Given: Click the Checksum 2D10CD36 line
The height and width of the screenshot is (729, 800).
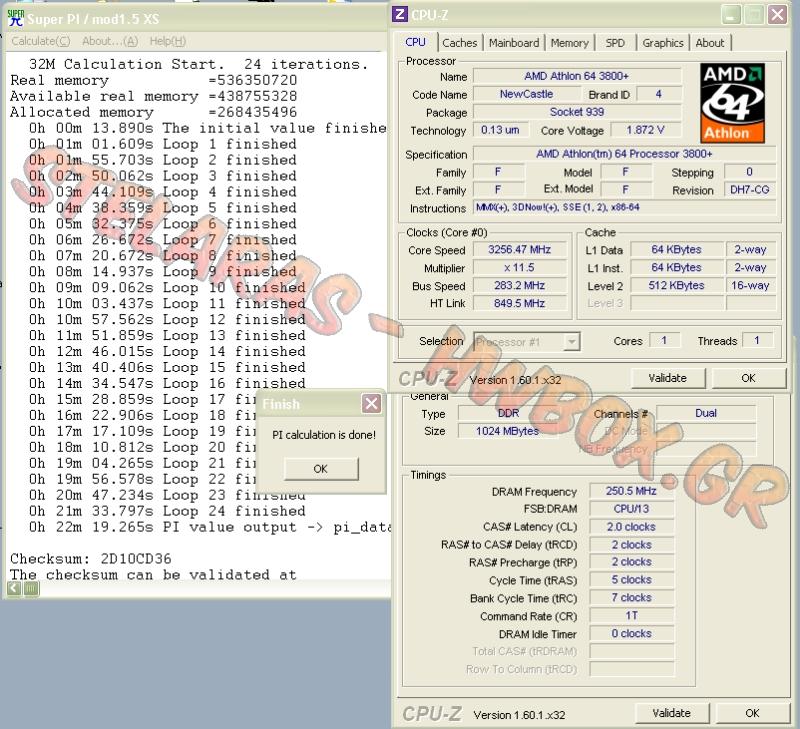Looking at the screenshot, I should pos(91,559).
